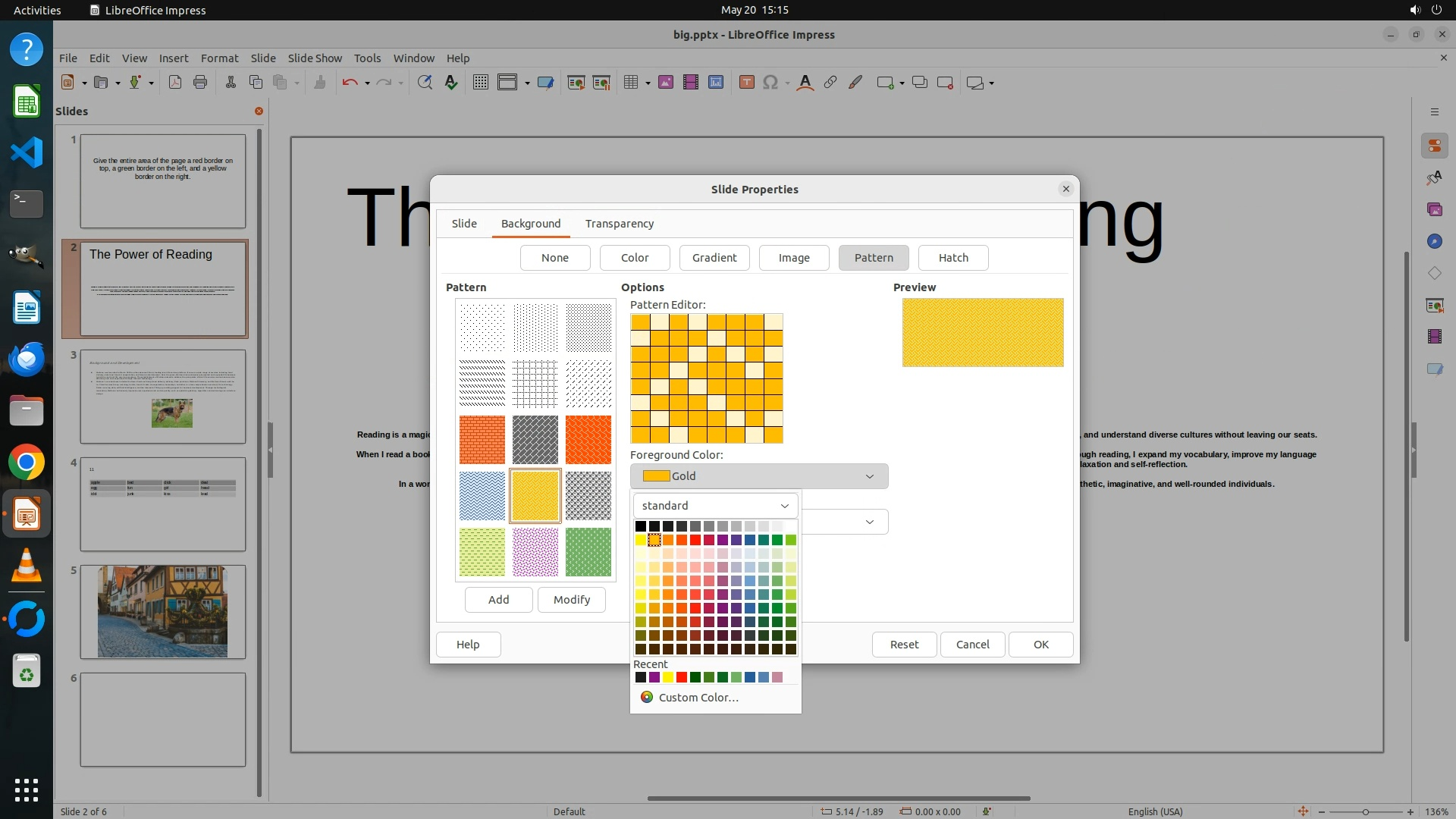Click the Insert Table toolbar icon
Viewport: 1456px width, 819px height.
(x=630, y=83)
